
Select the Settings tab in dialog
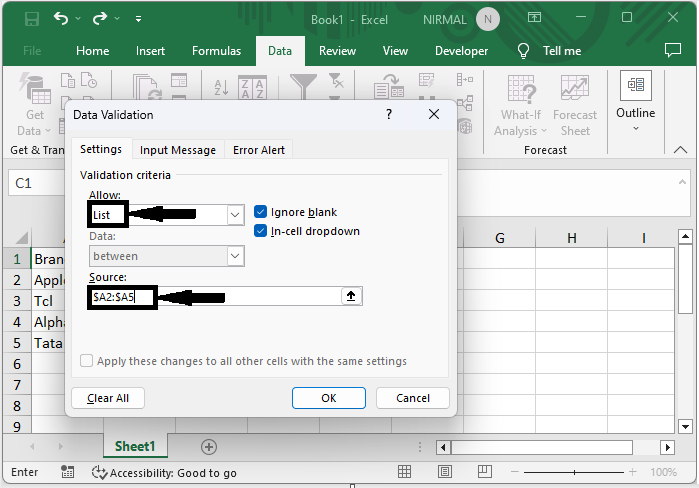point(101,149)
